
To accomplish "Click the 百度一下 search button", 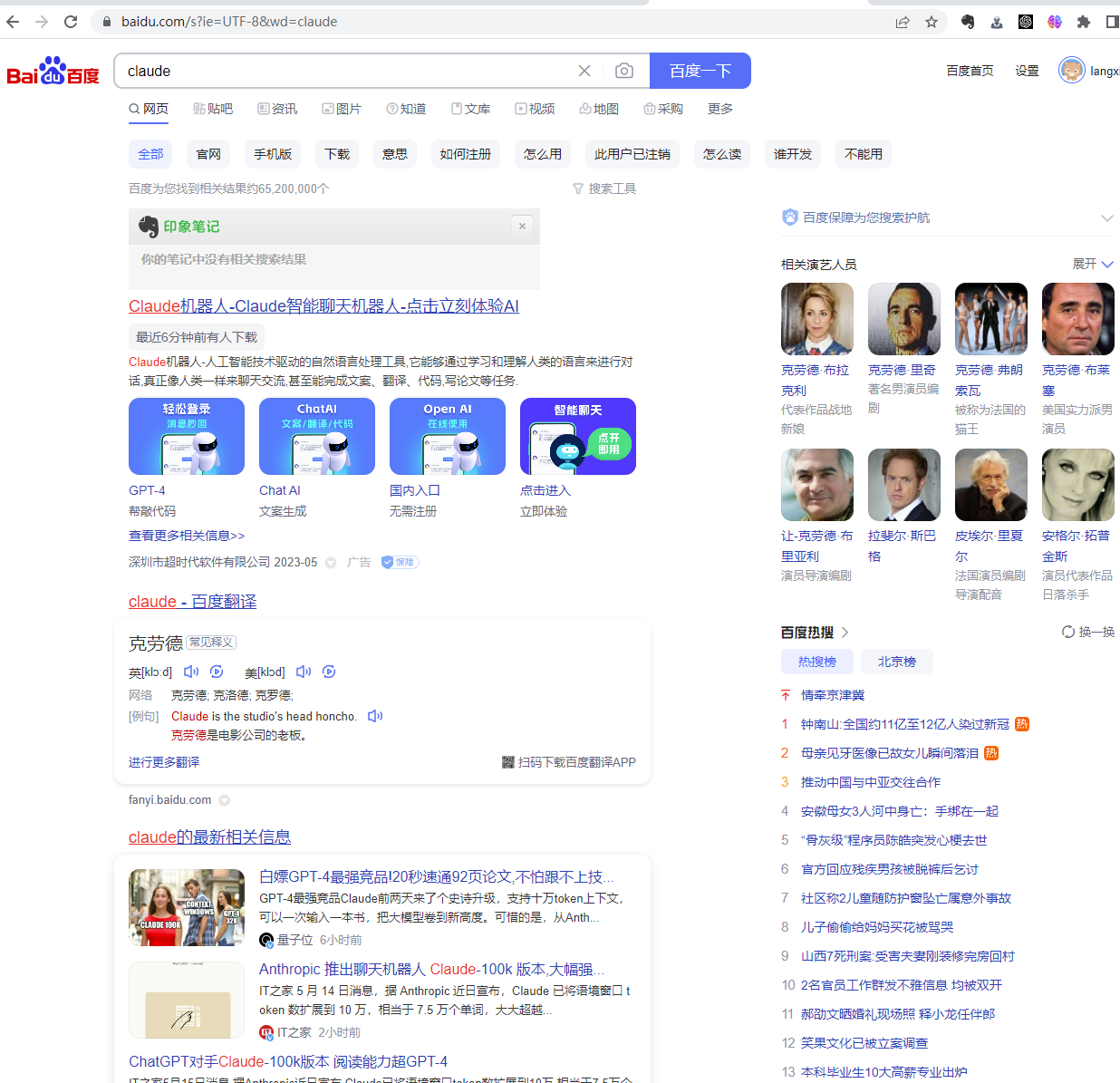I will click(x=700, y=71).
